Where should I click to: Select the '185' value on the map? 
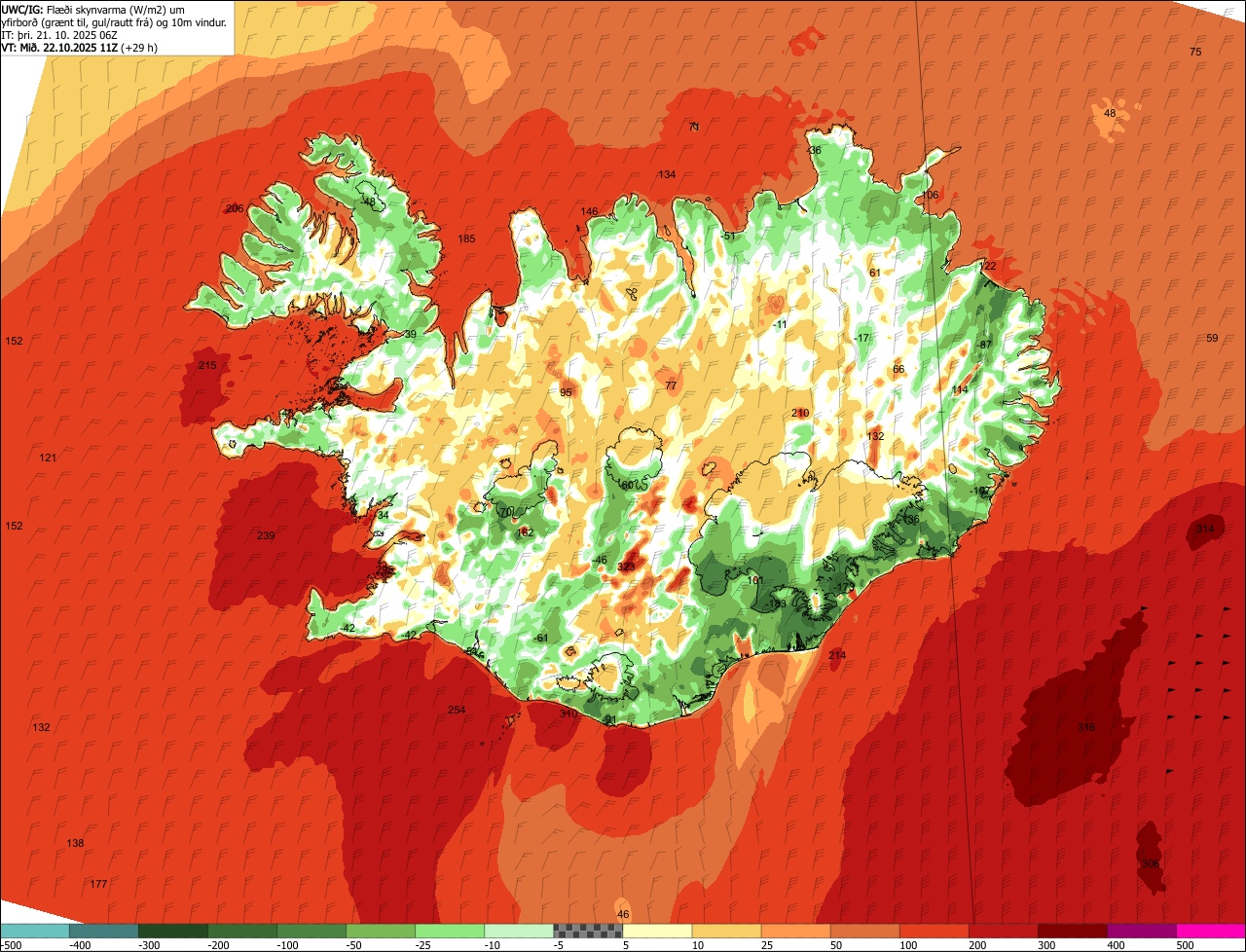[x=467, y=238]
